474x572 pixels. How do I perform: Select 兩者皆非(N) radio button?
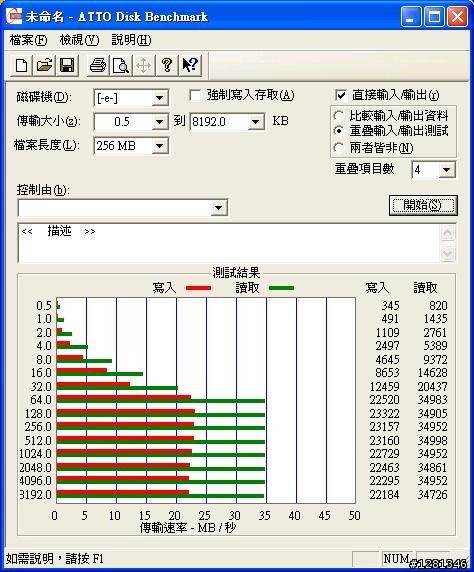pyautogui.click(x=338, y=148)
